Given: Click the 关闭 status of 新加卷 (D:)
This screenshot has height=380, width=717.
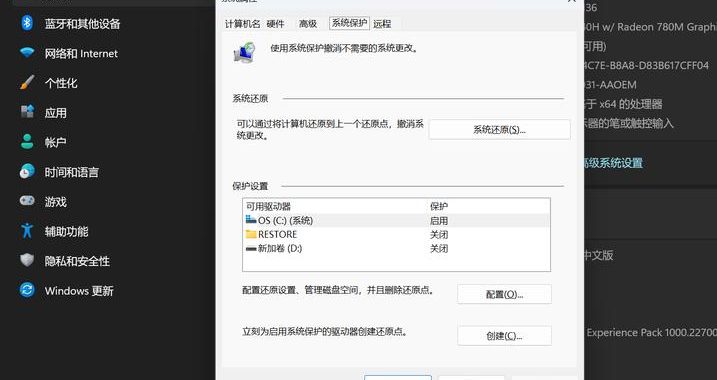Looking at the screenshot, I should tap(439, 249).
